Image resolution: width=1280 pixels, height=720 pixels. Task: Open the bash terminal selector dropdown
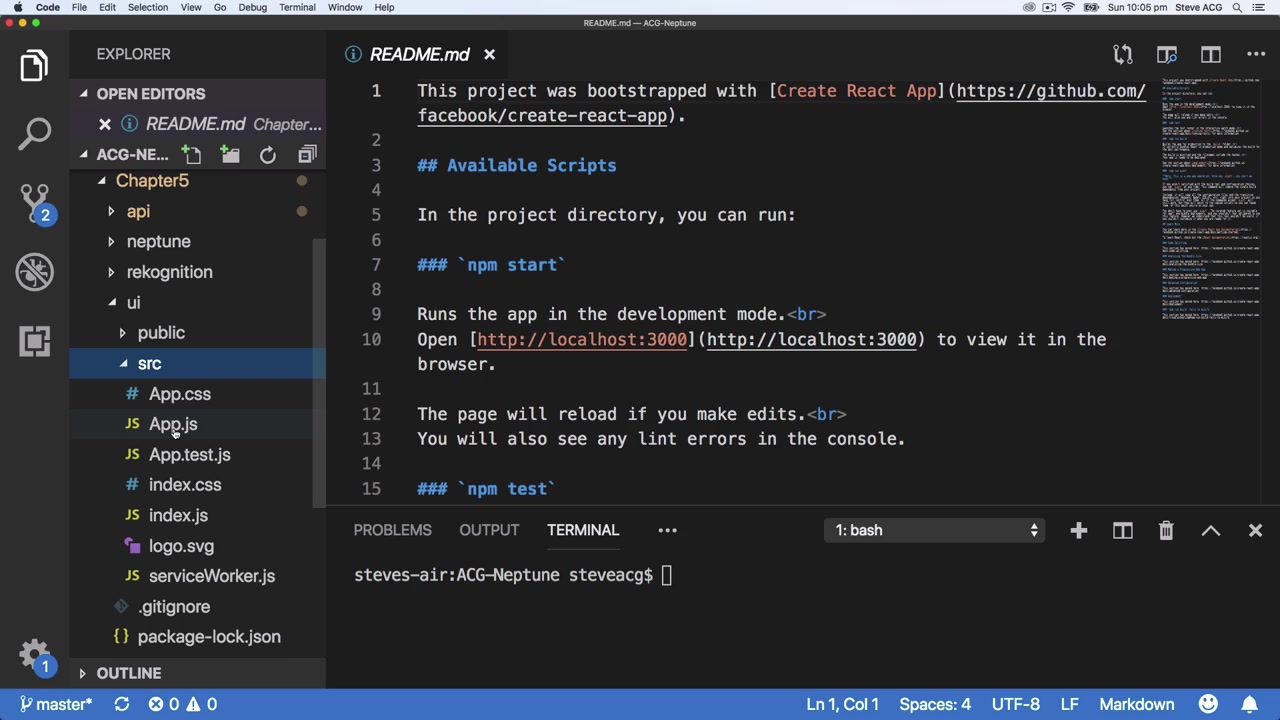tap(937, 530)
